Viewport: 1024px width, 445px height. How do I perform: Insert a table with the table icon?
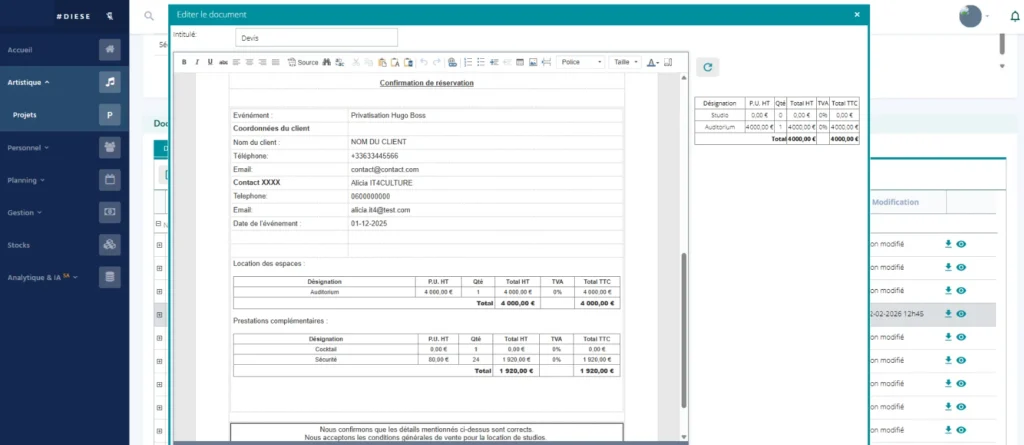pyautogui.click(x=520, y=62)
